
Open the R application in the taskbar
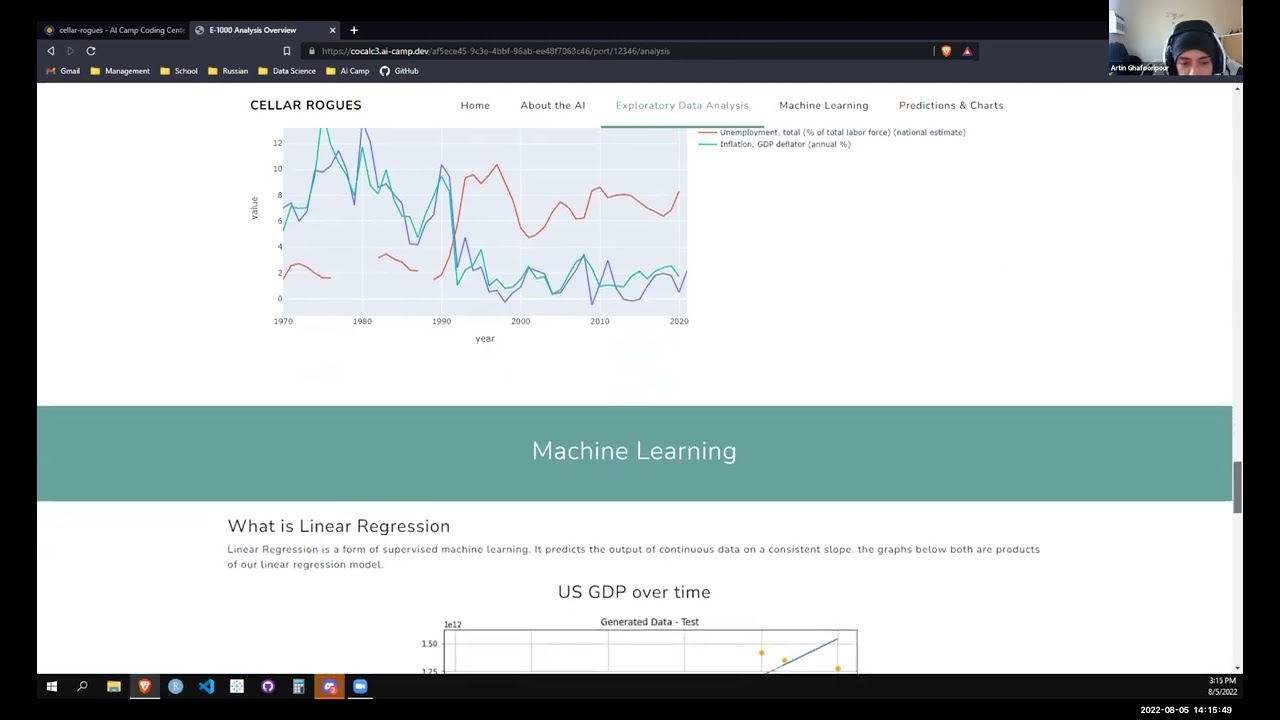click(176, 686)
